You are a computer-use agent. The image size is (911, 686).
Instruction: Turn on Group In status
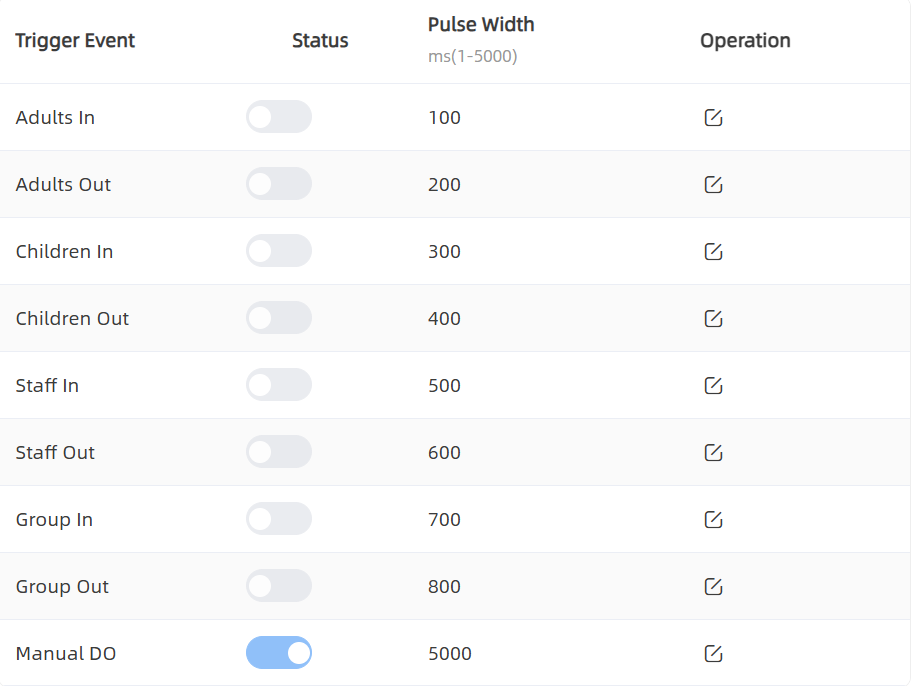point(279,519)
